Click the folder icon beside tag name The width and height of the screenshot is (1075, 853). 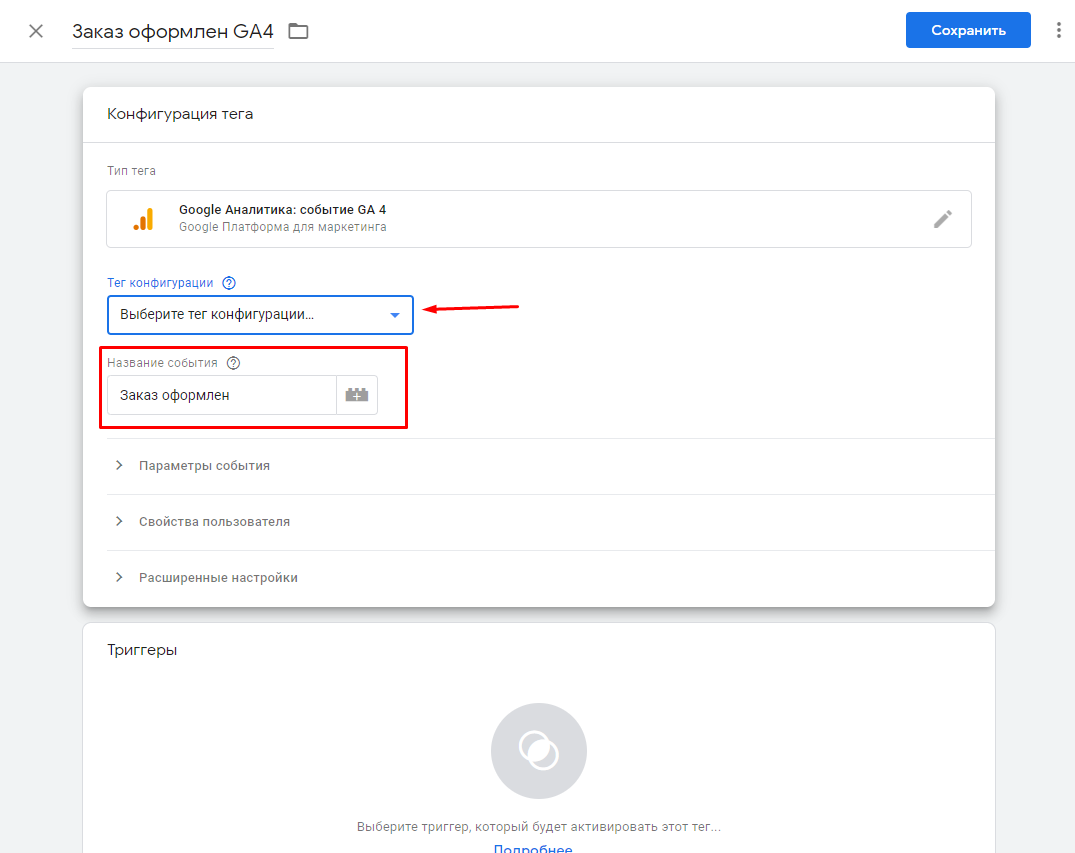pos(298,31)
